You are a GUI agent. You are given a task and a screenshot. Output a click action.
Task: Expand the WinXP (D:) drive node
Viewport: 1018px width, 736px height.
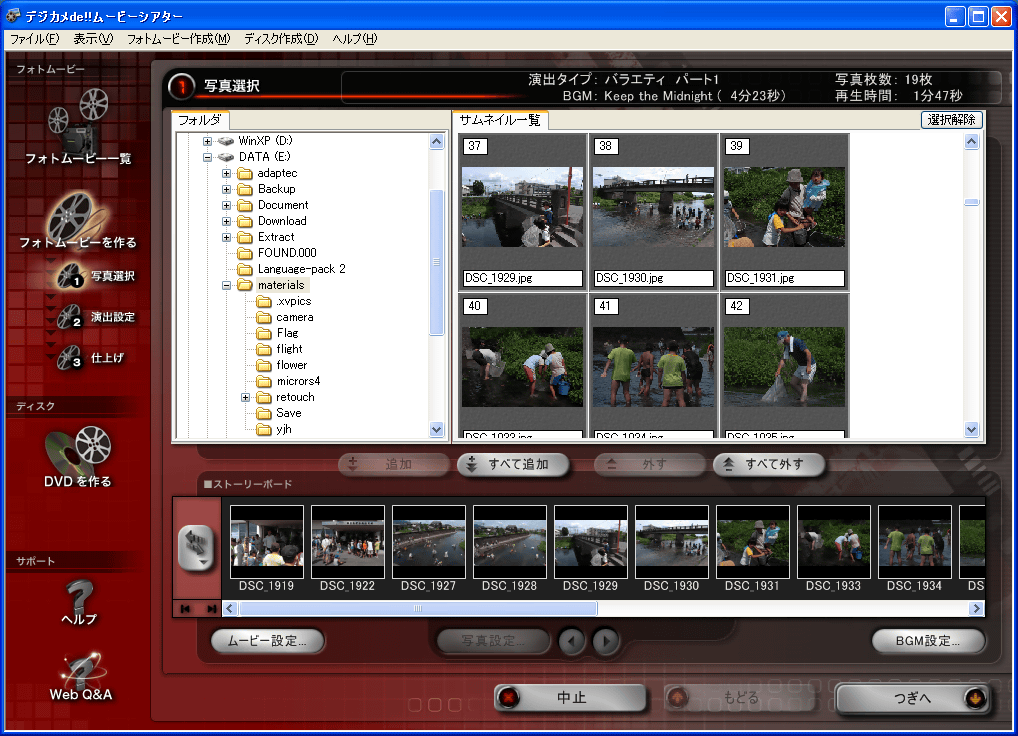pyautogui.click(x=207, y=141)
